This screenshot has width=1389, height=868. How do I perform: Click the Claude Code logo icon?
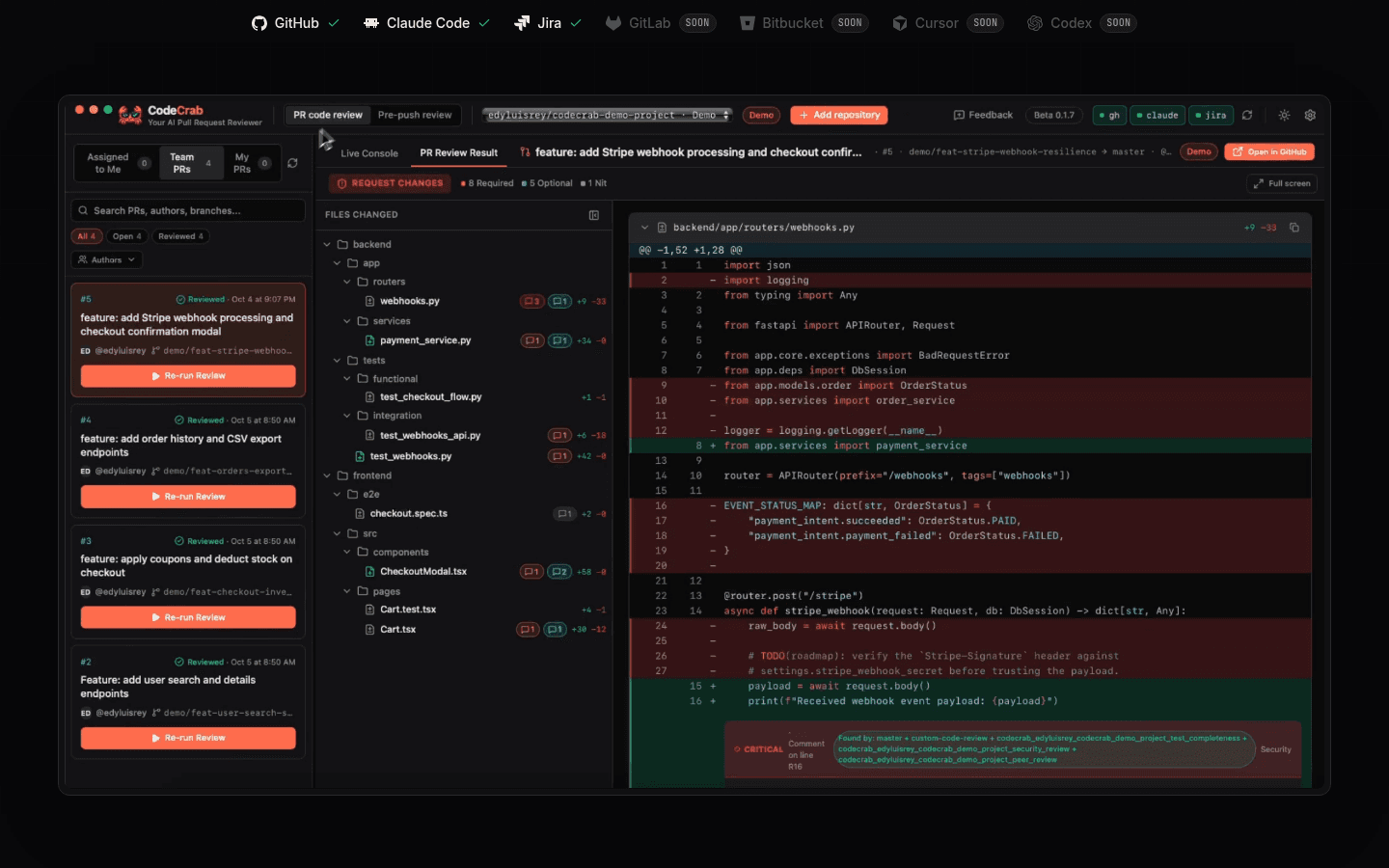point(371,23)
